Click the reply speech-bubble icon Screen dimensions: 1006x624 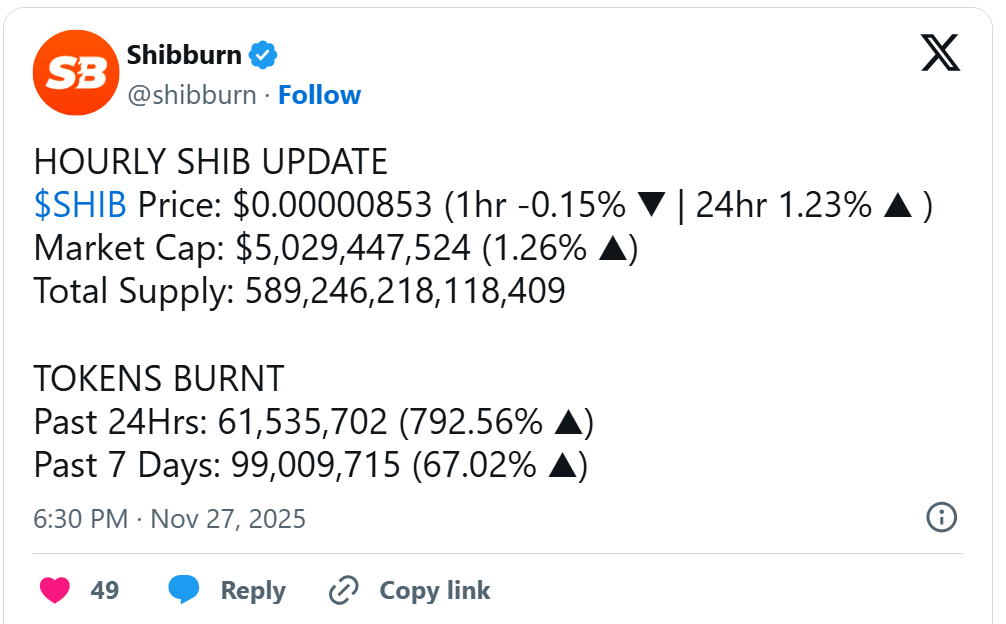click(183, 590)
